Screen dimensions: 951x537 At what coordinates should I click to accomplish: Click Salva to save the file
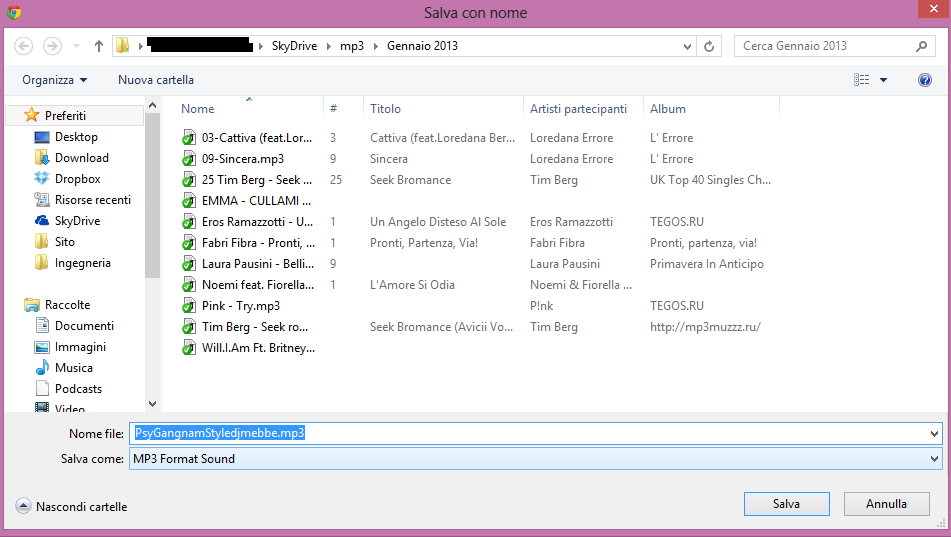click(x=787, y=504)
